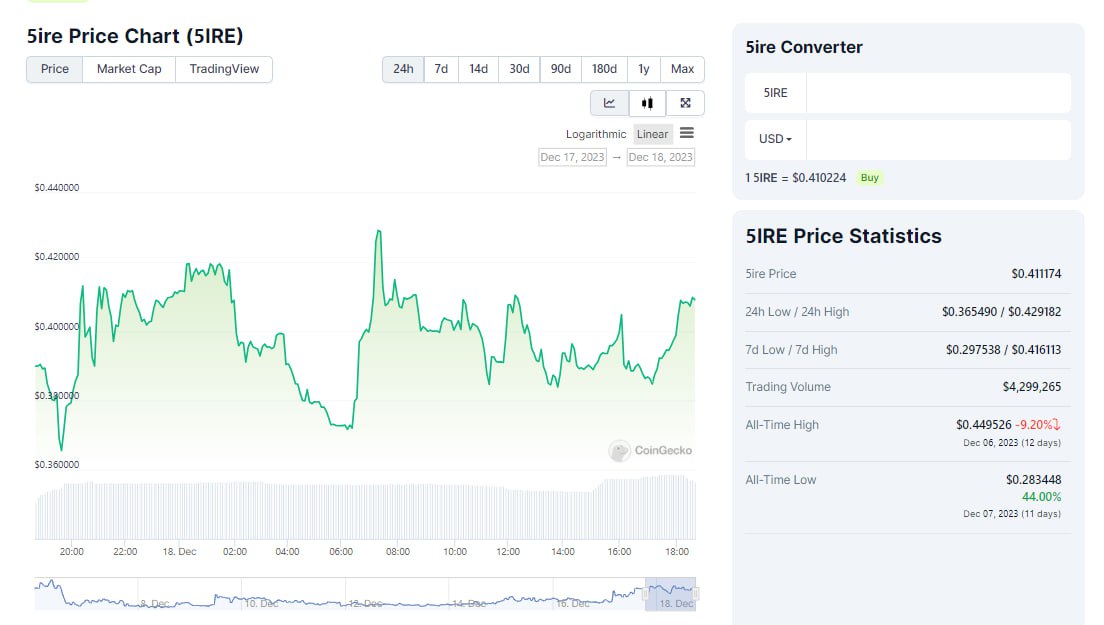Screen dimensions: 1104x625
Task: Select the Max time range button
Action: coord(683,69)
